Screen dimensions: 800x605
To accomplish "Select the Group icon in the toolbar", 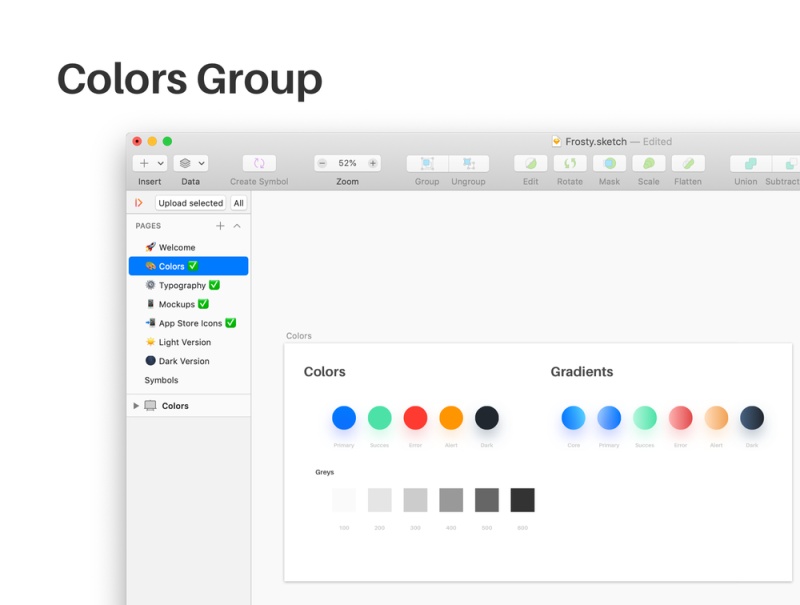I will tap(426, 163).
